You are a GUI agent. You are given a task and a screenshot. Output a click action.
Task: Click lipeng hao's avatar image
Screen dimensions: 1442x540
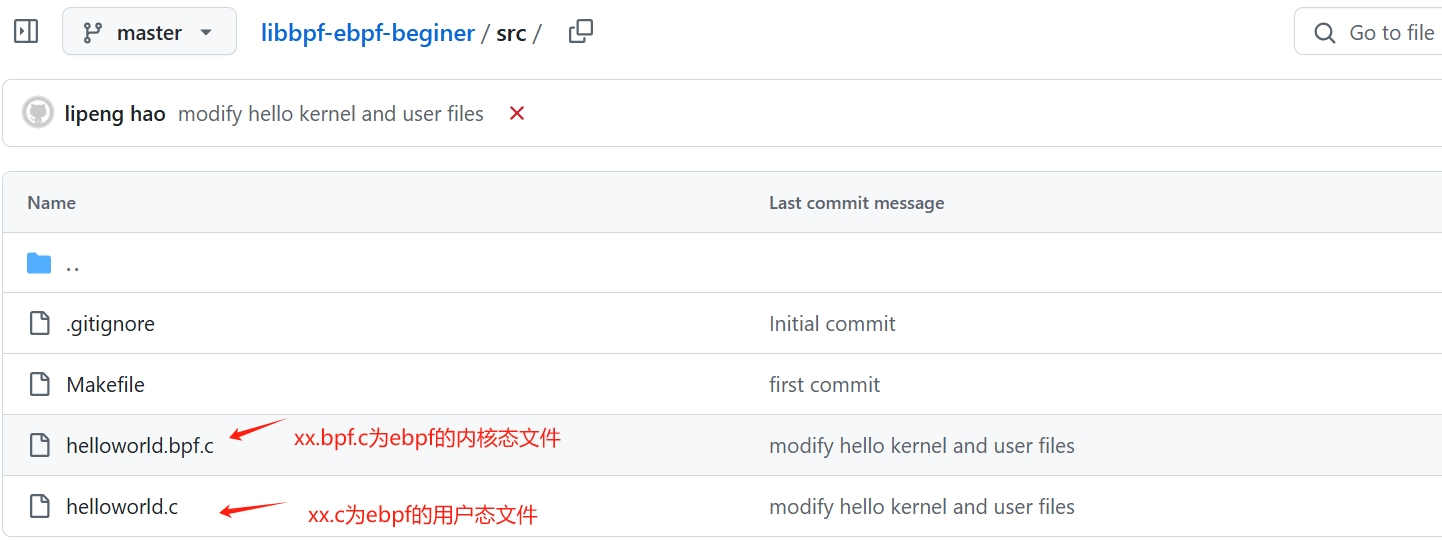point(38,113)
